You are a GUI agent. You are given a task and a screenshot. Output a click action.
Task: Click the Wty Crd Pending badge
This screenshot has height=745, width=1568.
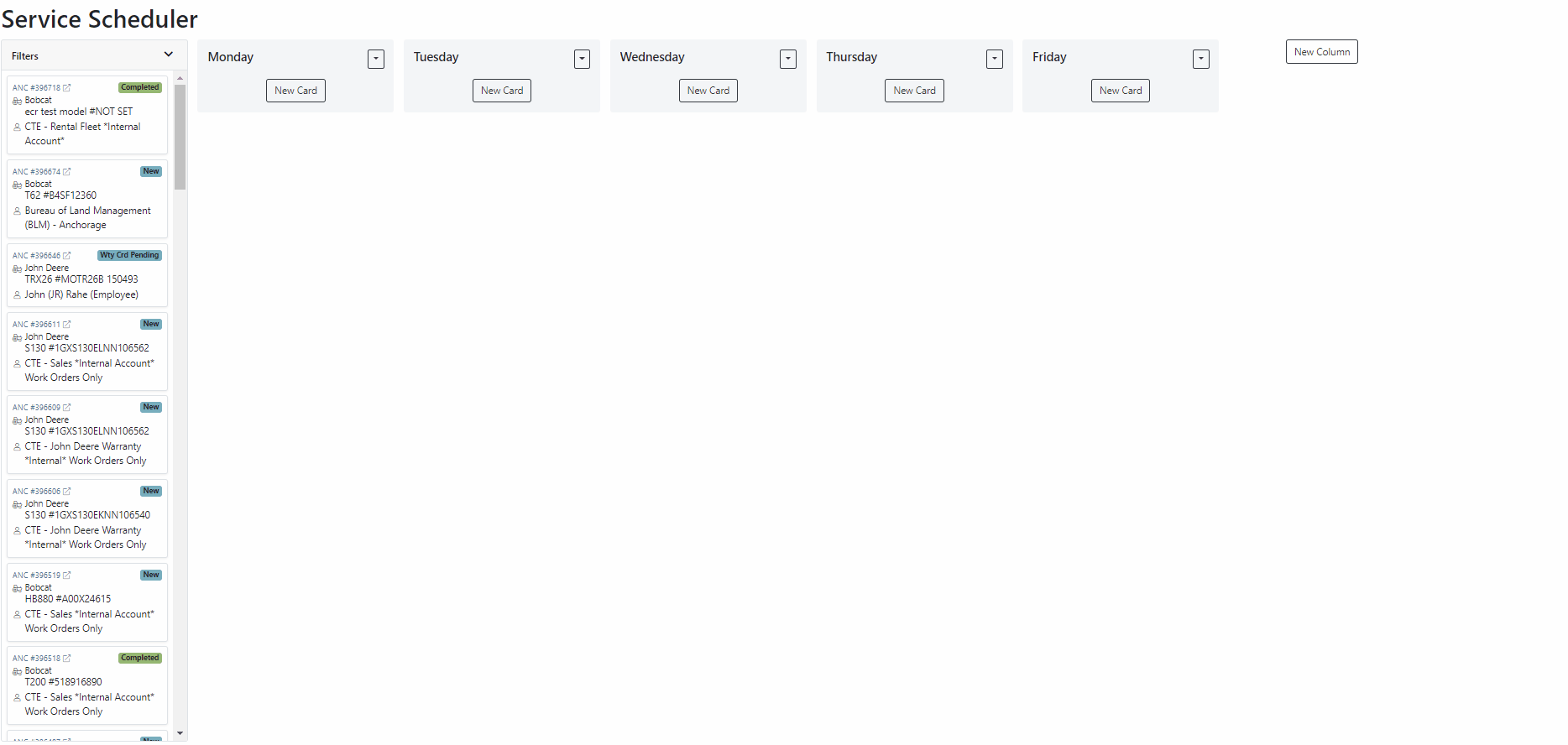click(129, 255)
